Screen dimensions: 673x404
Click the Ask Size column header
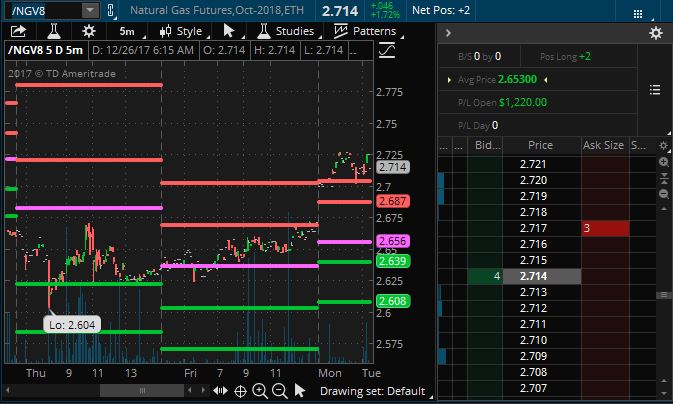click(603, 145)
